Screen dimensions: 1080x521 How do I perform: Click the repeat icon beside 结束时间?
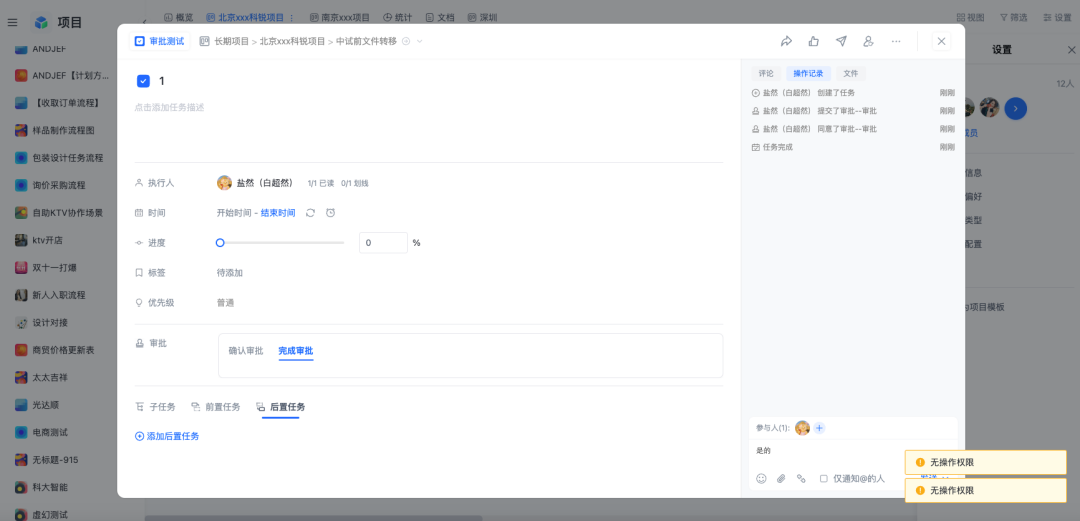click(311, 213)
